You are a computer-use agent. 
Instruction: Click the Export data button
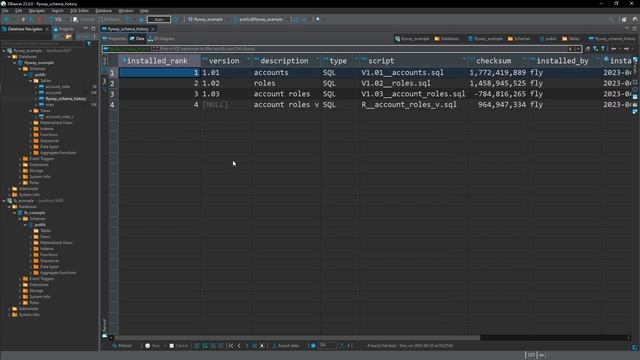click(285, 346)
